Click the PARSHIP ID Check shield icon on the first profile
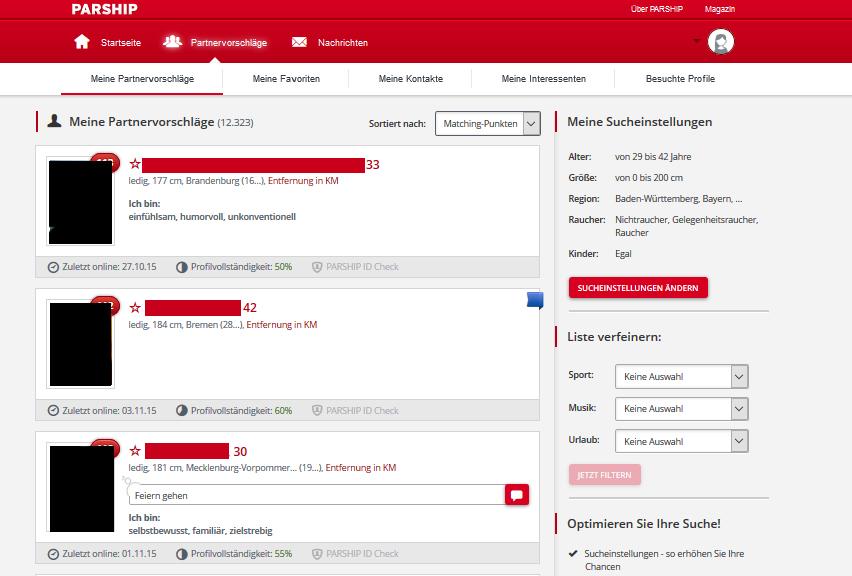This screenshot has height=576, width=852. click(317, 267)
